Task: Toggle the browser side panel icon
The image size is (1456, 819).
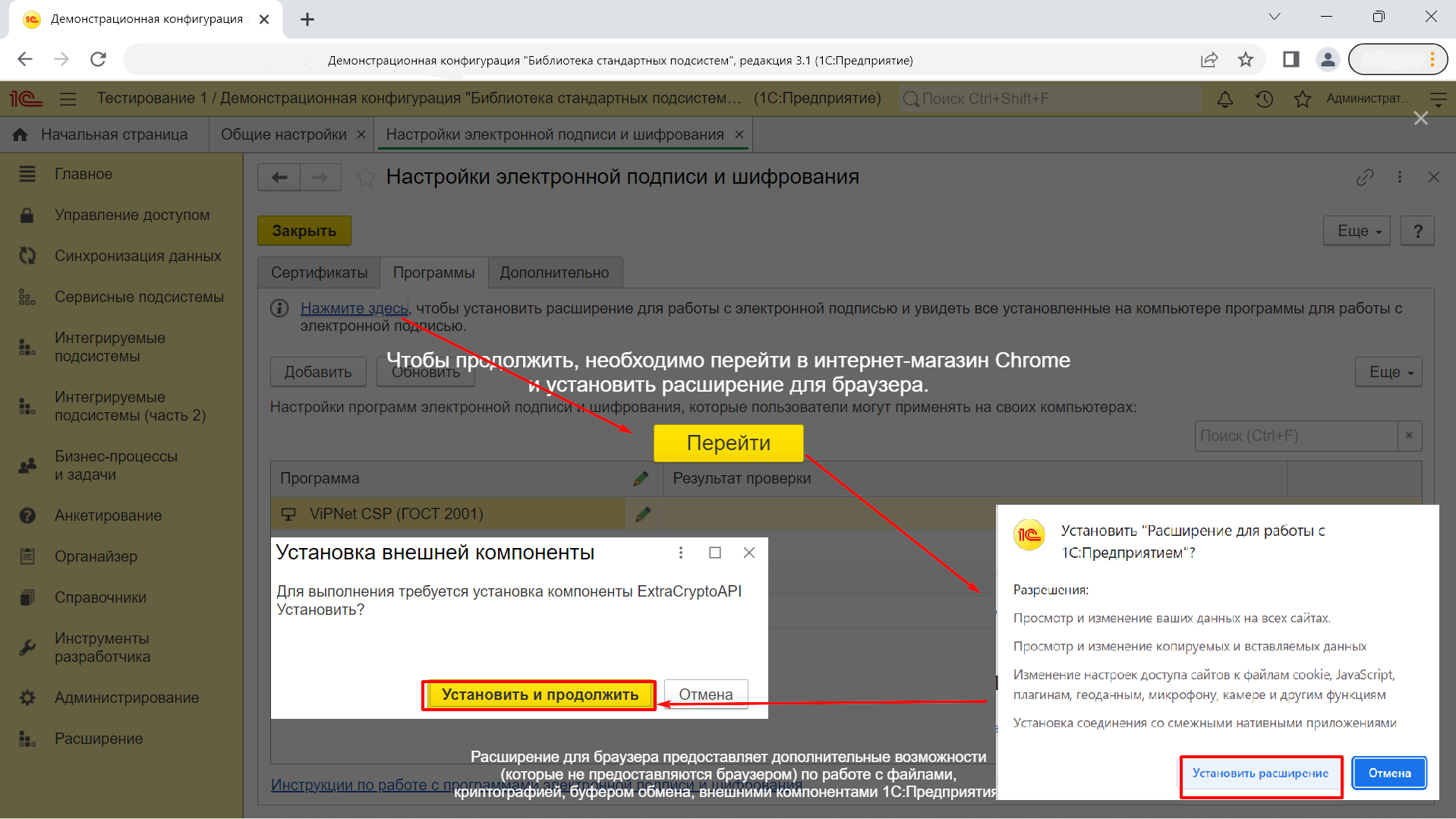Action: click(1291, 59)
